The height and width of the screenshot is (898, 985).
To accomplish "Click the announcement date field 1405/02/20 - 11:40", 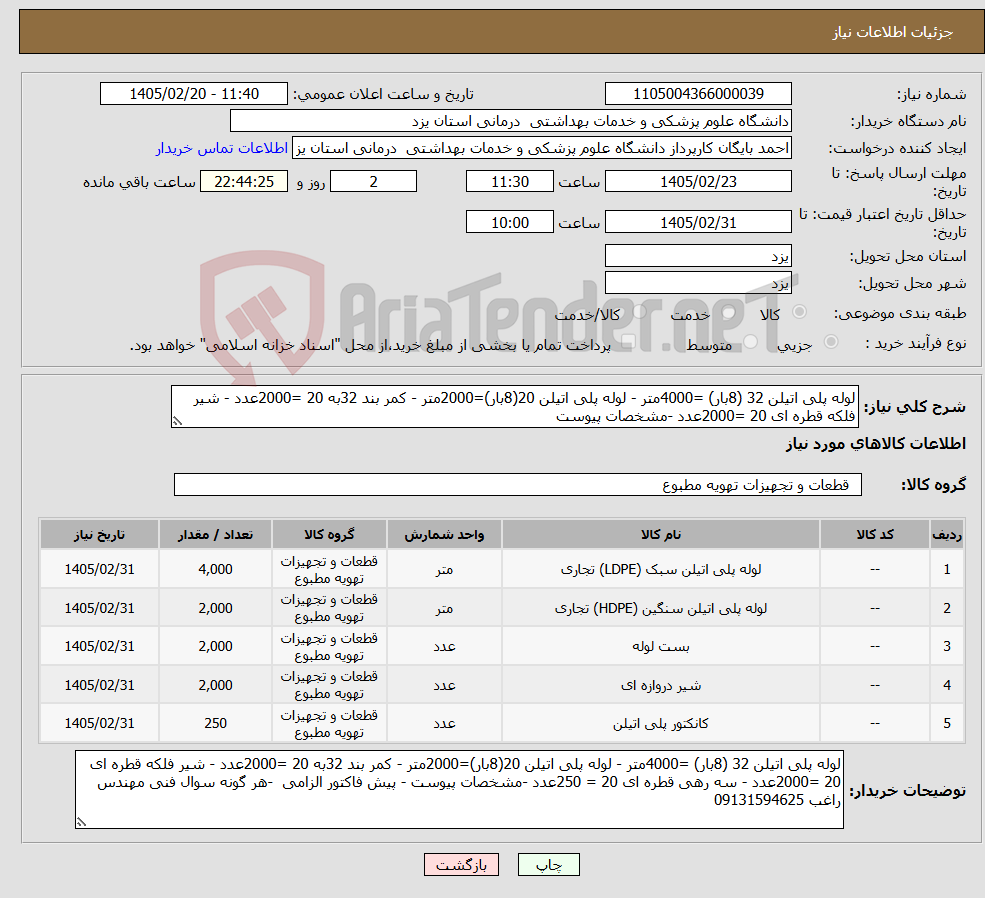I will click(x=193, y=94).
